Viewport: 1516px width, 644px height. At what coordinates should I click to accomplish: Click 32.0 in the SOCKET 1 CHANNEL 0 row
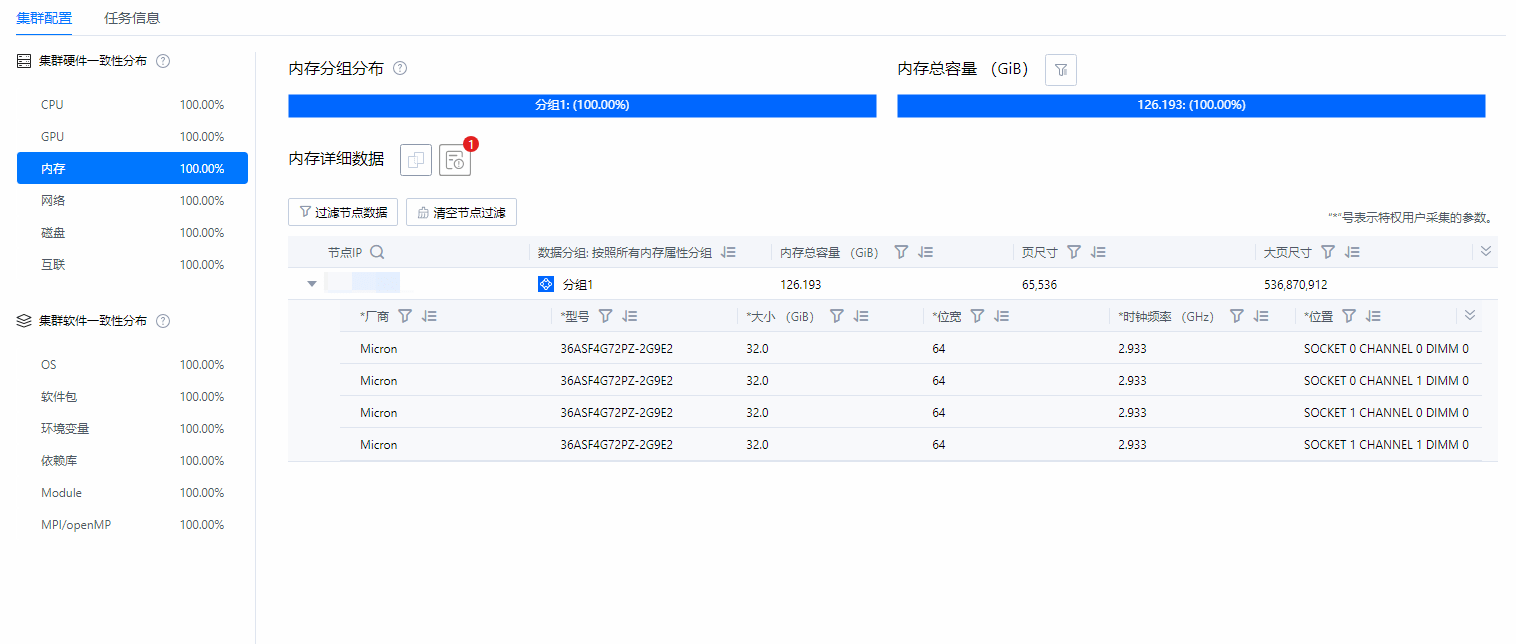coord(758,413)
